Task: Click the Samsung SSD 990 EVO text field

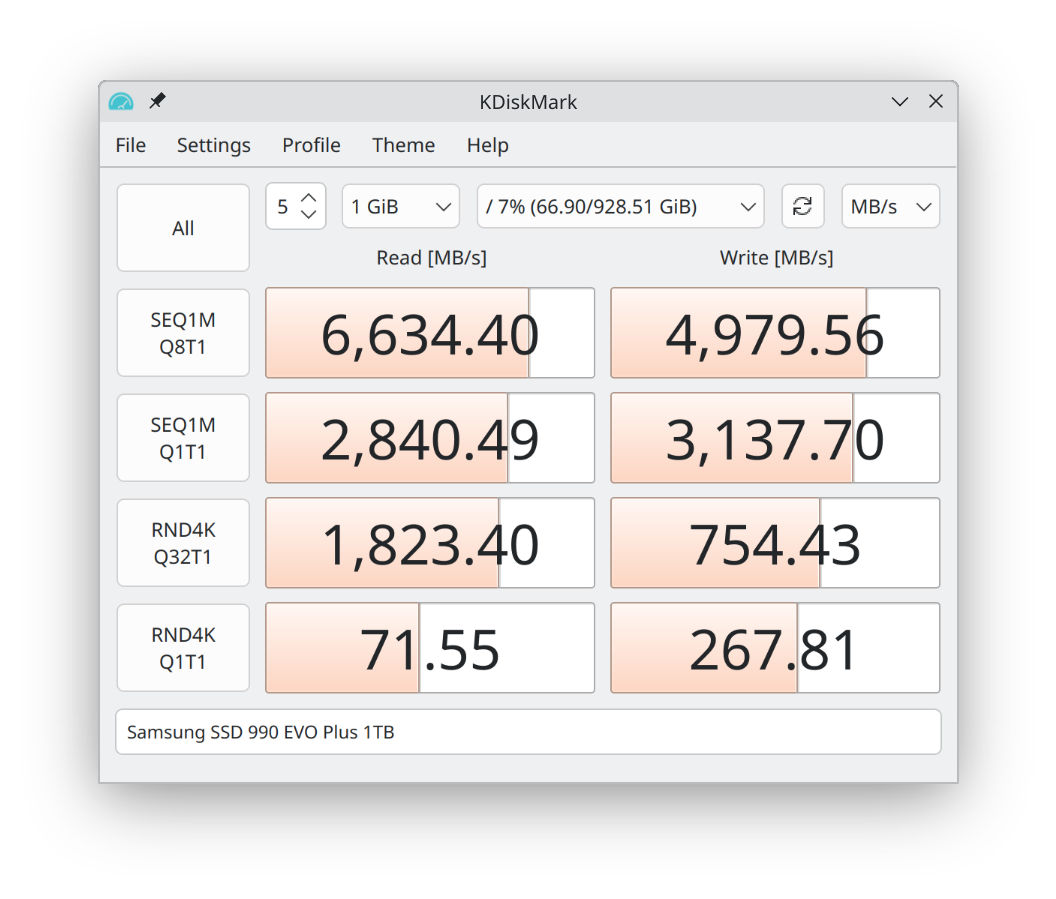Action: (528, 732)
